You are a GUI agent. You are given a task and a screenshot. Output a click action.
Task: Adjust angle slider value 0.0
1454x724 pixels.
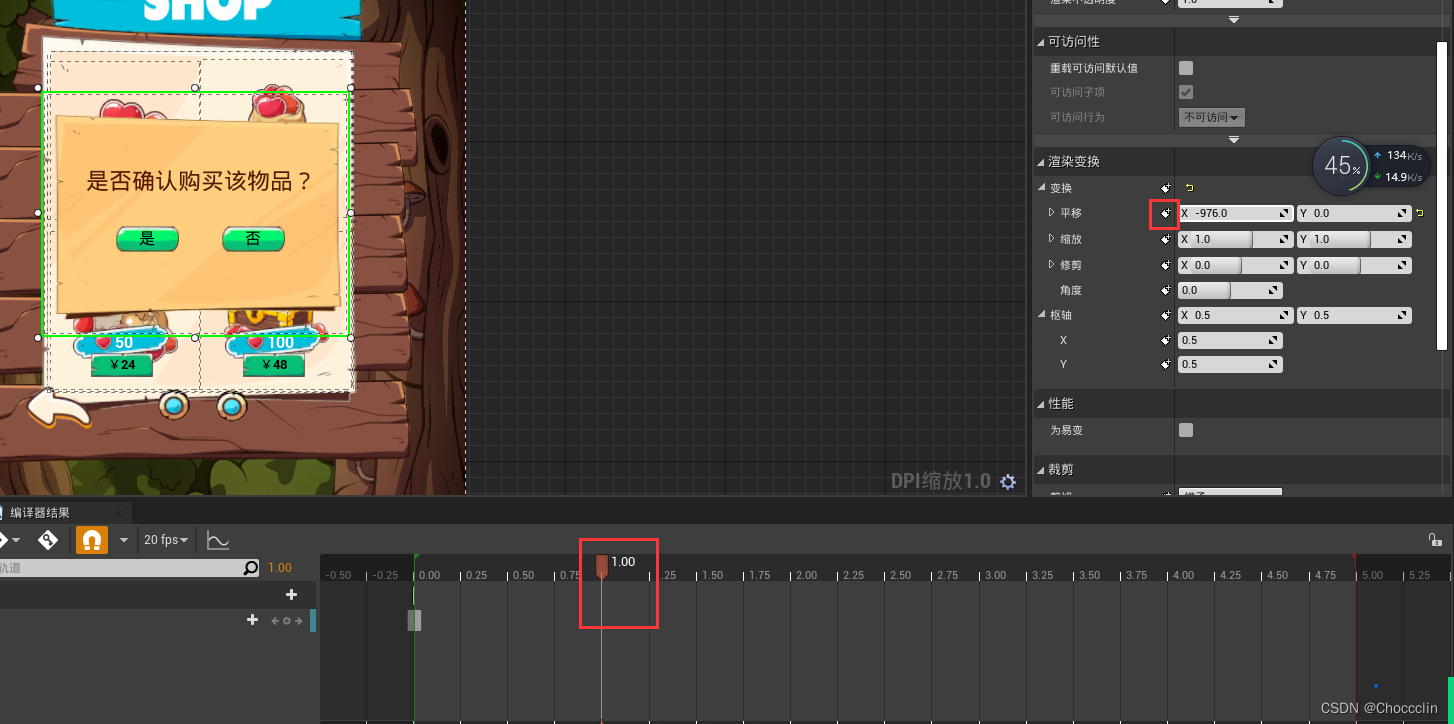click(x=1230, y=290)
